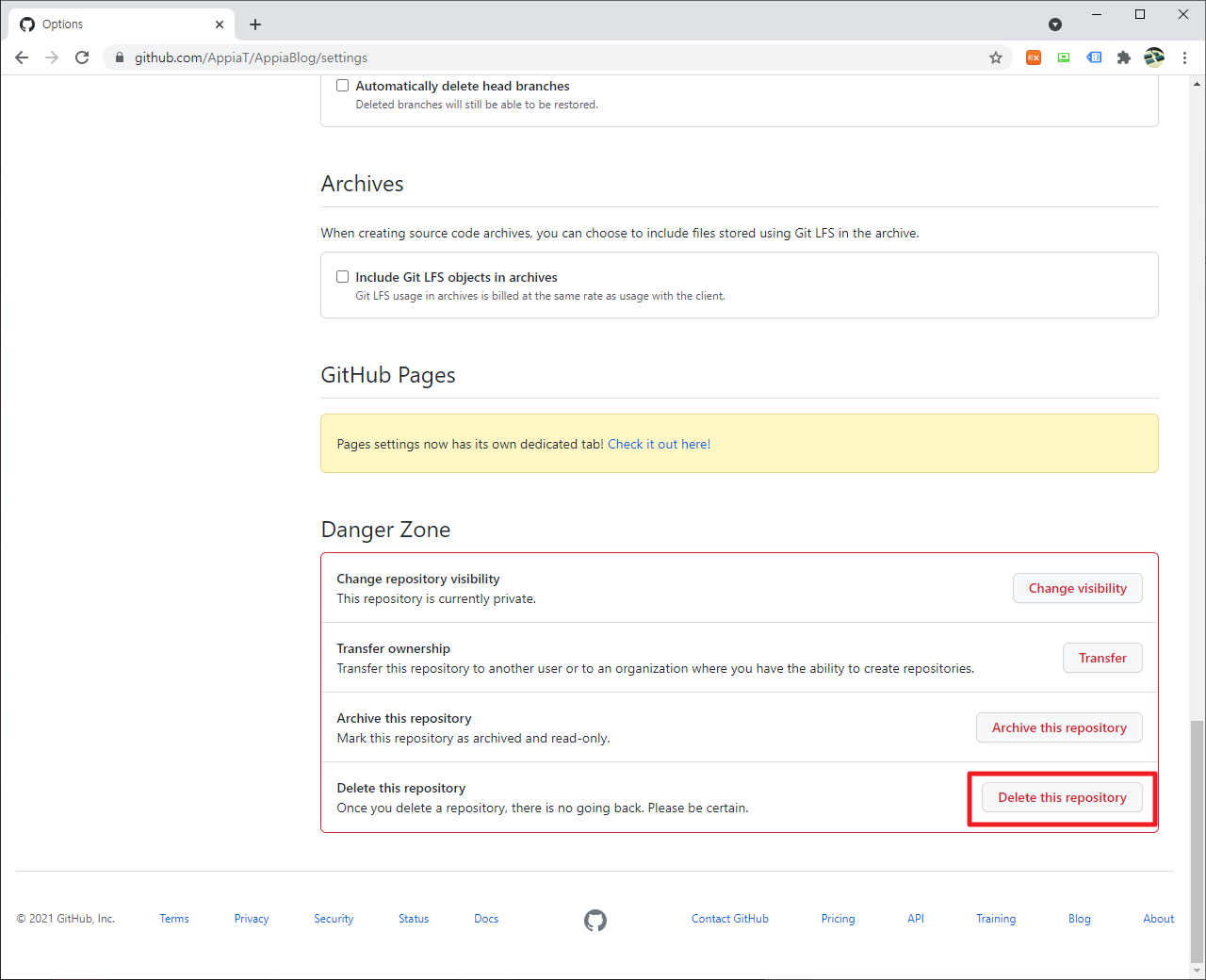The height and width of the screenshot is (980, 1206).
Task: Click the tab search dropdown circle
Action: (x=1055, y=24)
